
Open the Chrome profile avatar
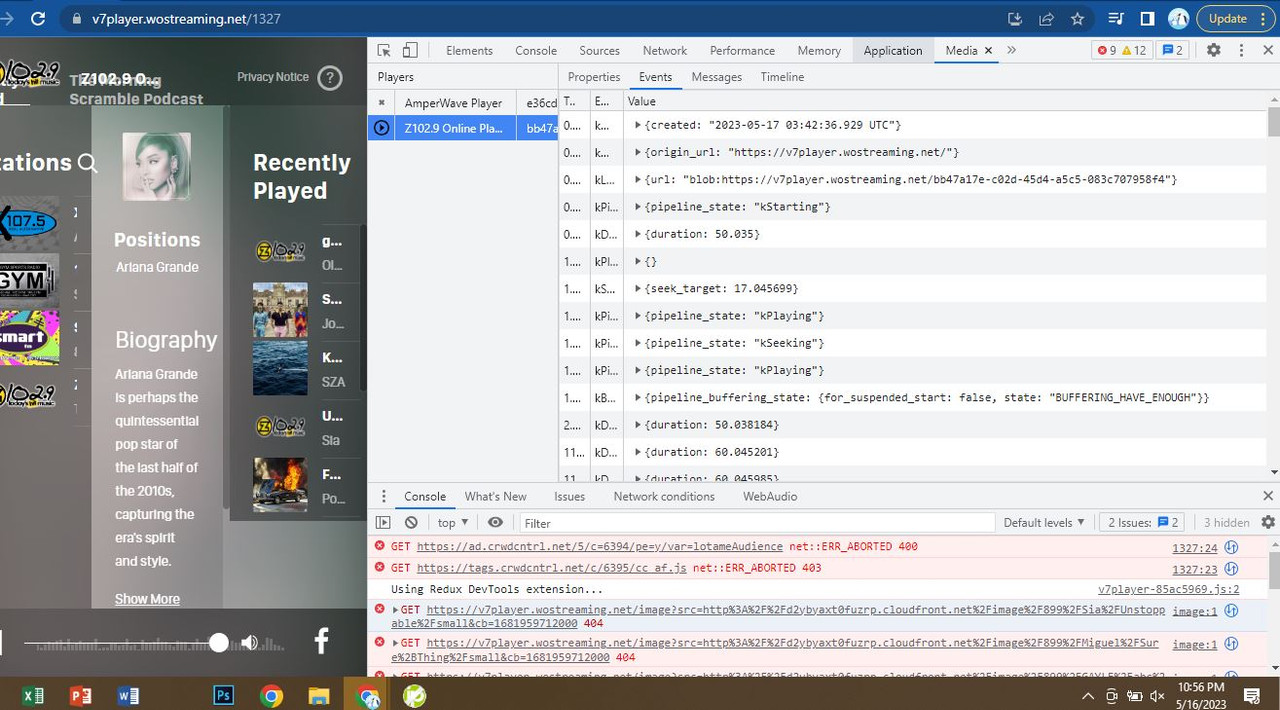coord(1179,18)
